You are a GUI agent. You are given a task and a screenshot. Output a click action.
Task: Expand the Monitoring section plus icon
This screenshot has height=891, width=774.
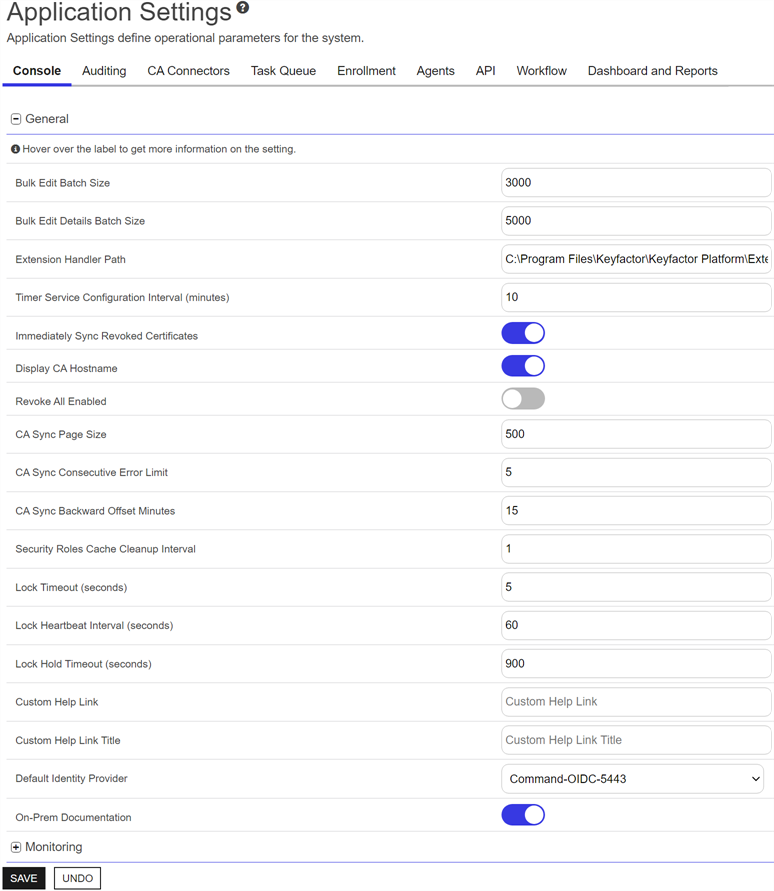point(16,848)
